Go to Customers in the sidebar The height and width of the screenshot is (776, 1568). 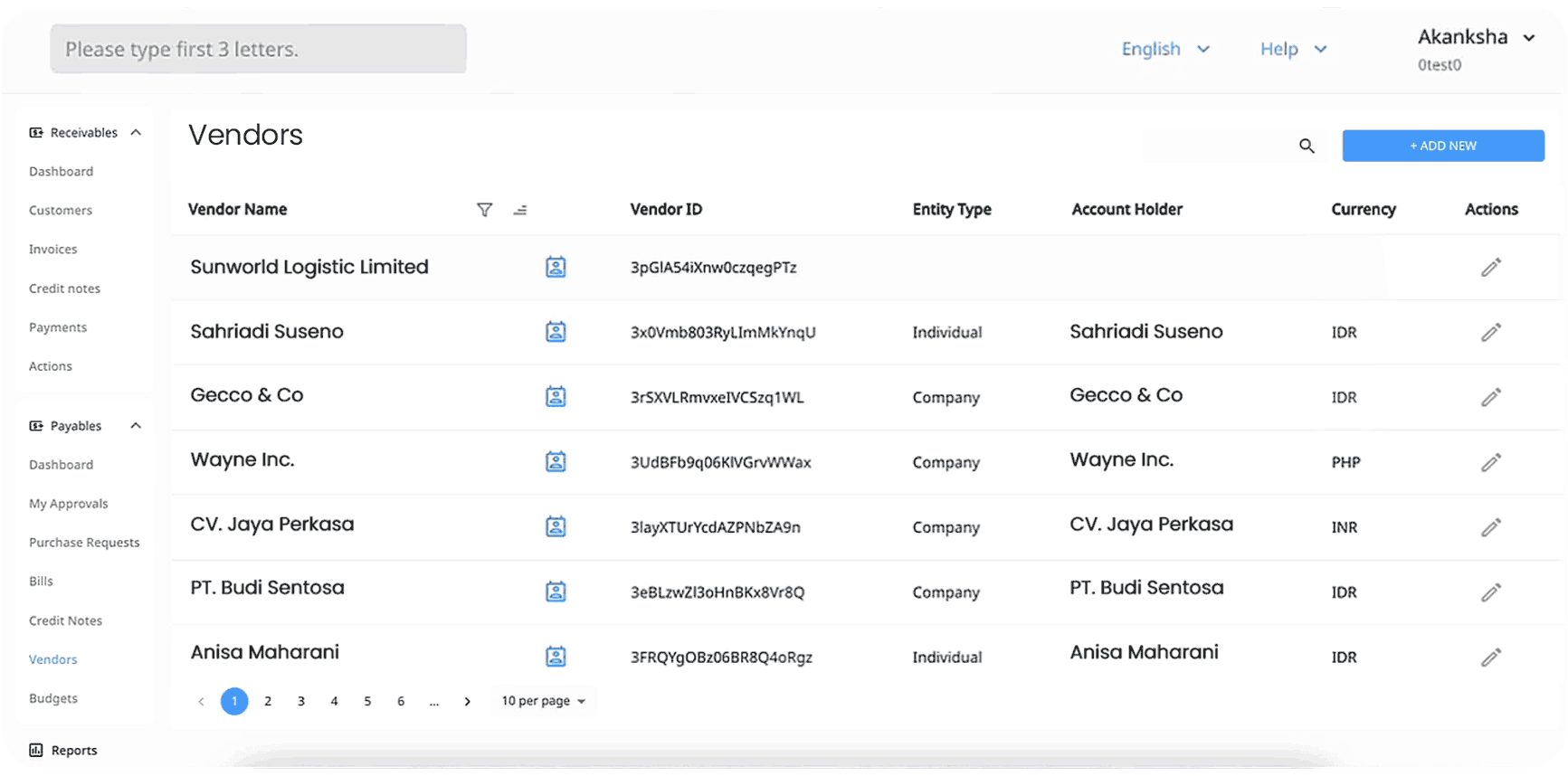(x=61, y=211)
